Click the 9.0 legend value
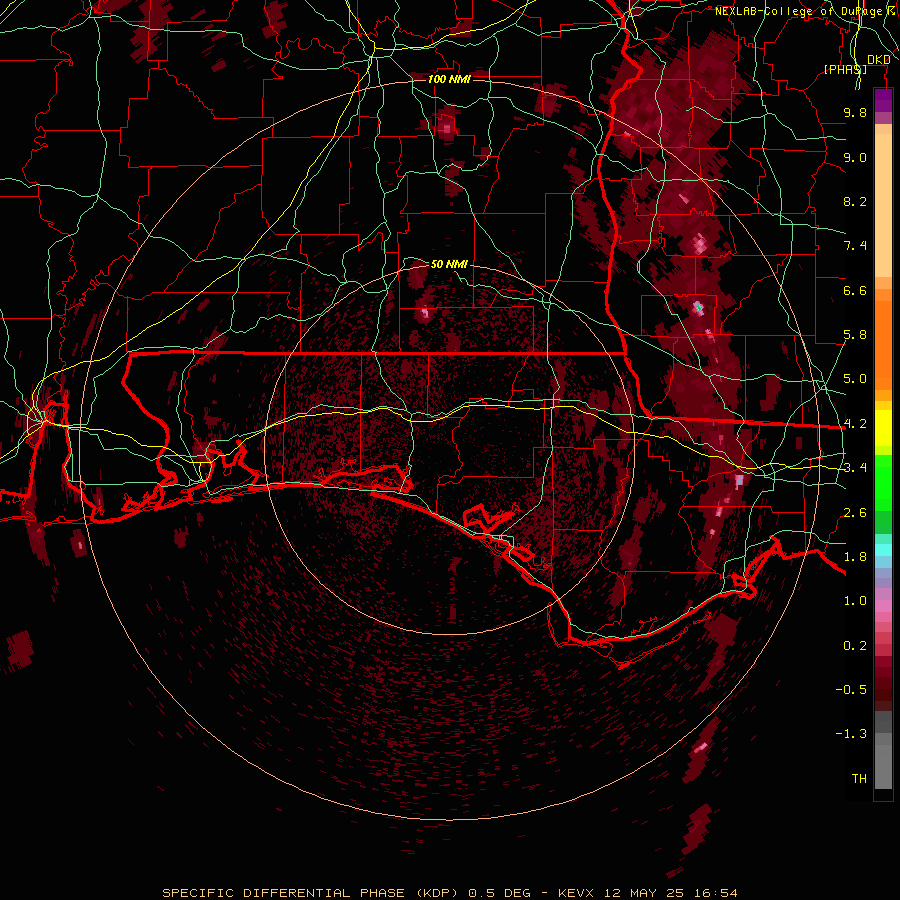The width and height of the screenshot is (900, 900). [855, 157]
